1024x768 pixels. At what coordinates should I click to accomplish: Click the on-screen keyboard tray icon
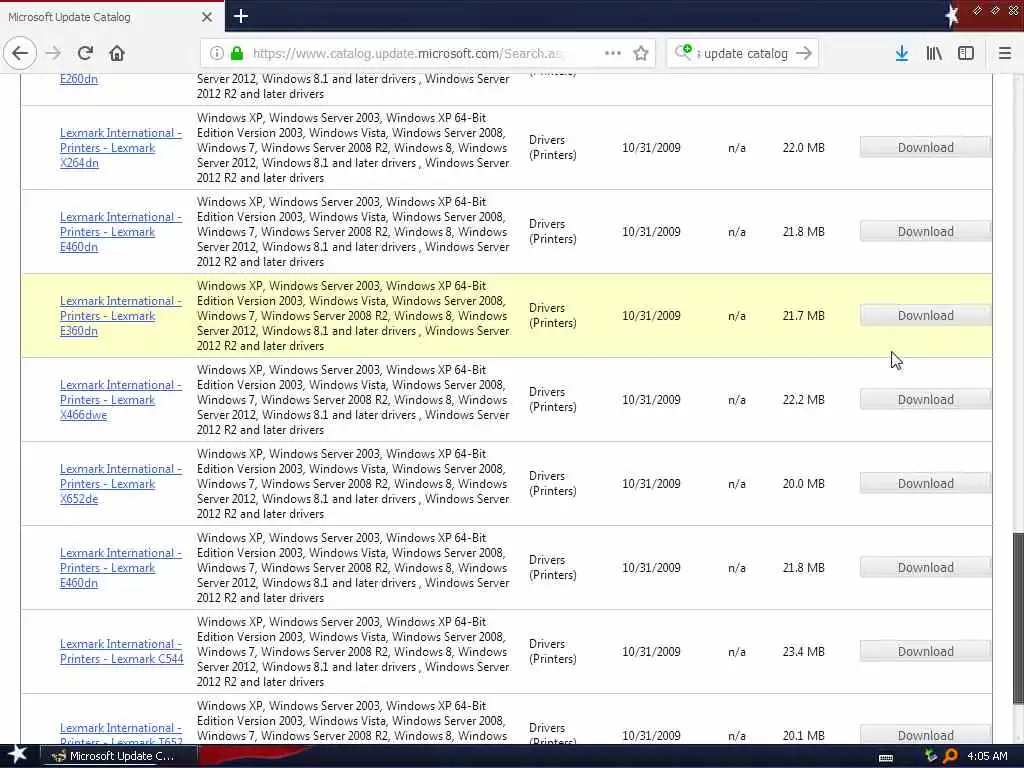point(886,757)
